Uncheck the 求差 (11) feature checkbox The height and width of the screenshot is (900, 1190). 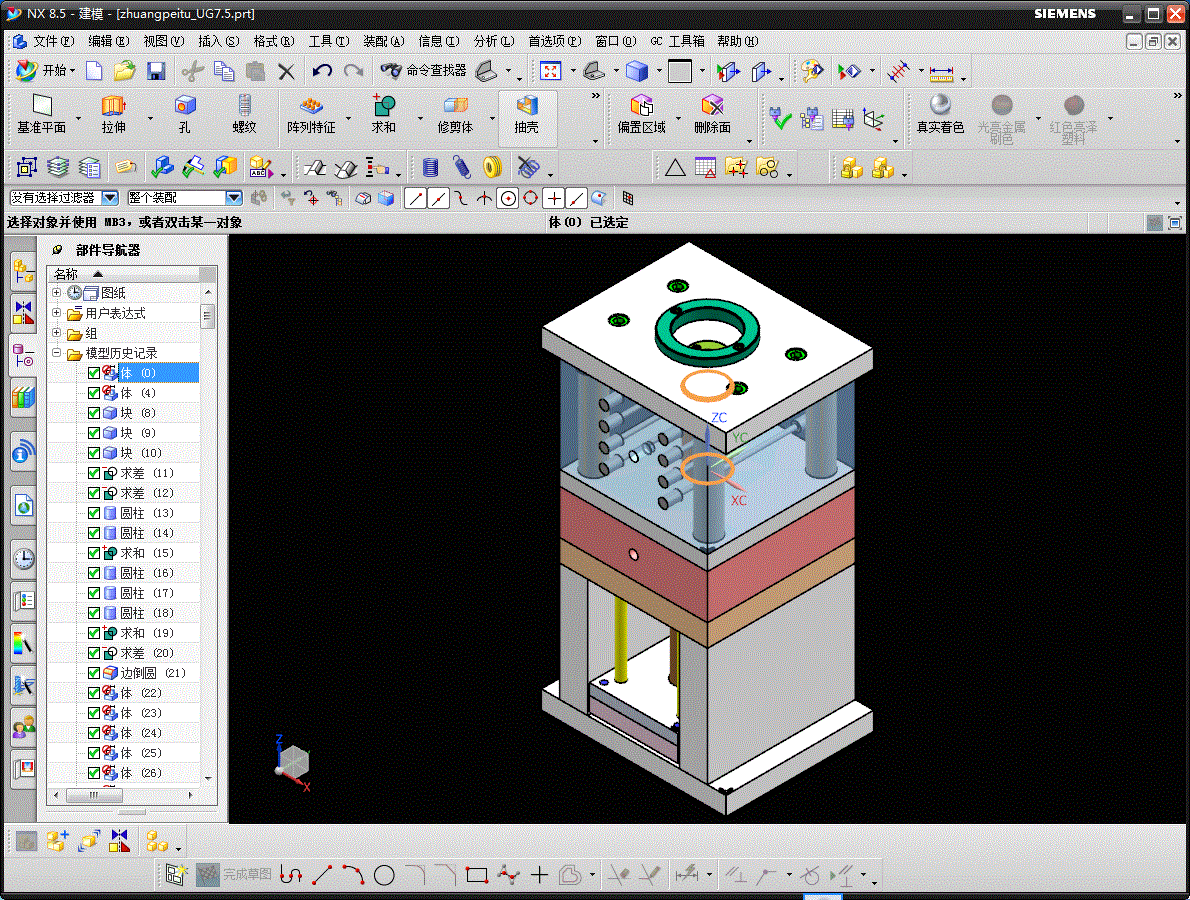click(x=93, y=473)
